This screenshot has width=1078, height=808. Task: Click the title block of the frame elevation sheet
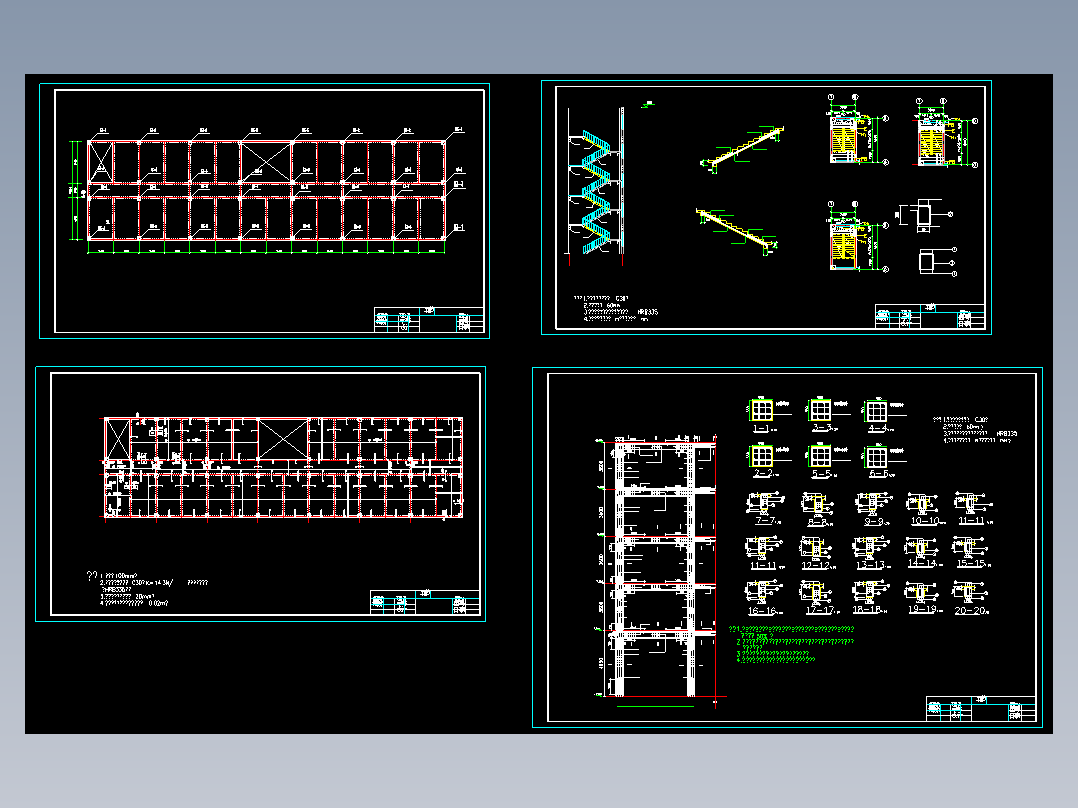pyautogui.click(x=981, y=708)
